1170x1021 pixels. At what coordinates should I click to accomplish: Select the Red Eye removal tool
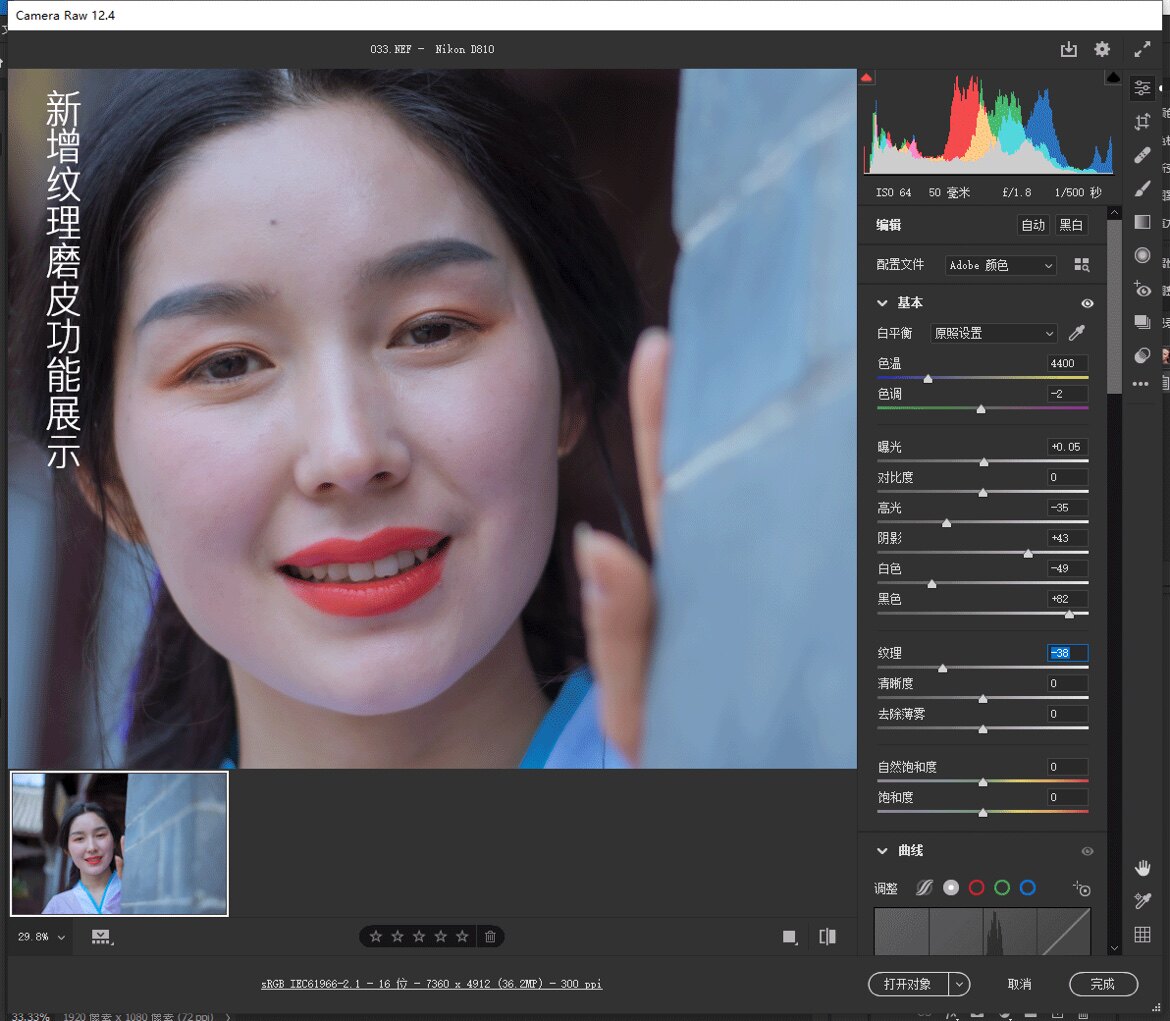(1142, 289)
